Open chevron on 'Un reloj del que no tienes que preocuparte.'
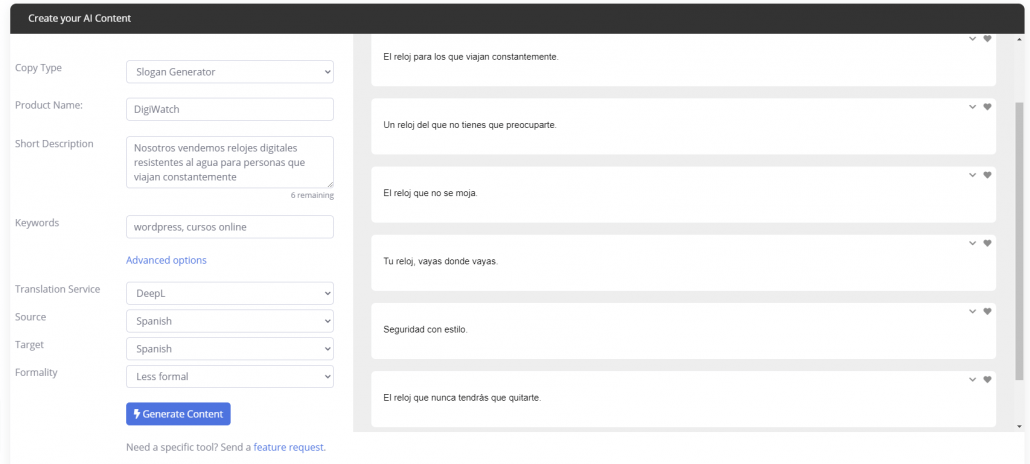Viewport: 1030px width, 464px height. coord(973,107)
